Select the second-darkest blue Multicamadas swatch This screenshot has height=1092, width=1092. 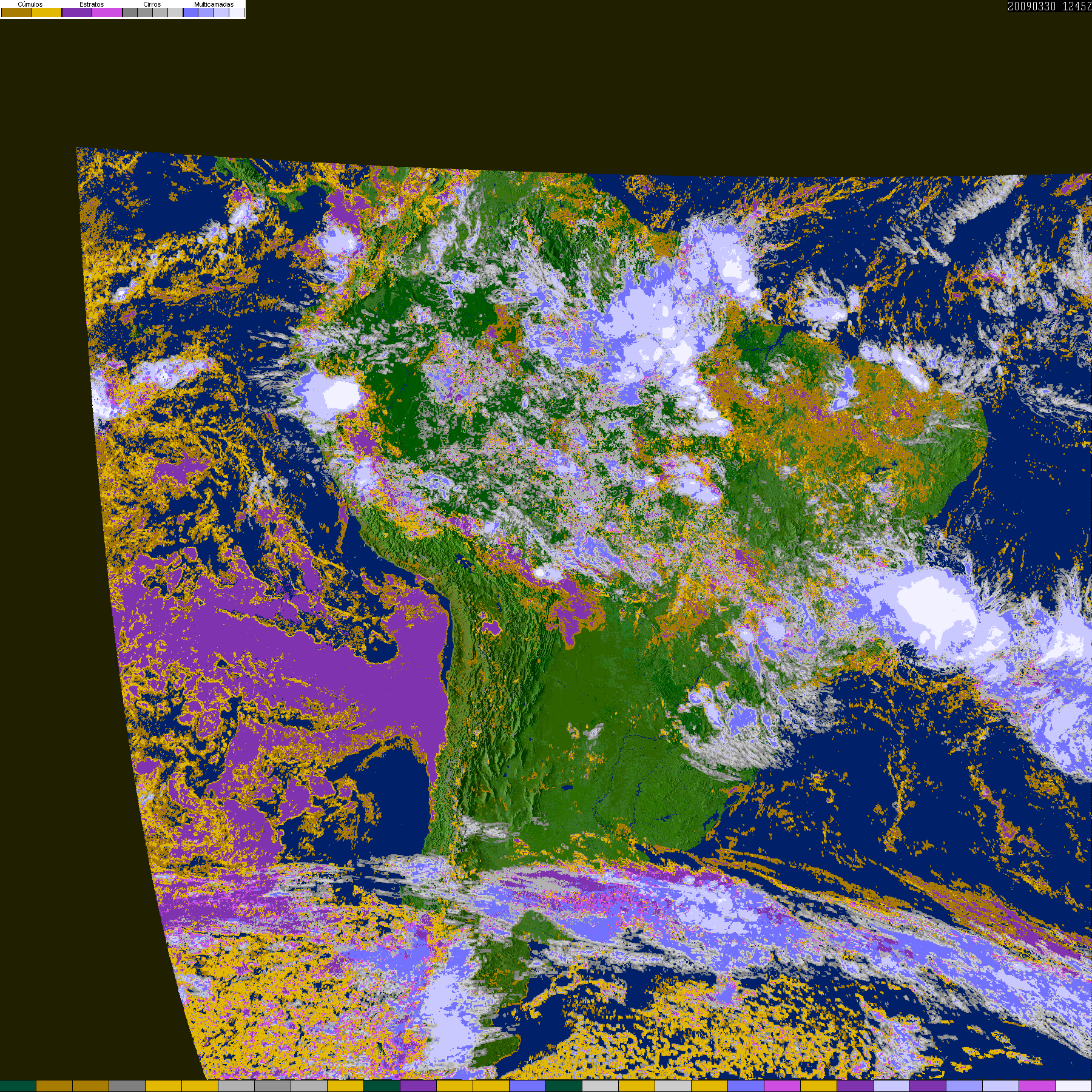pos(206,13)
